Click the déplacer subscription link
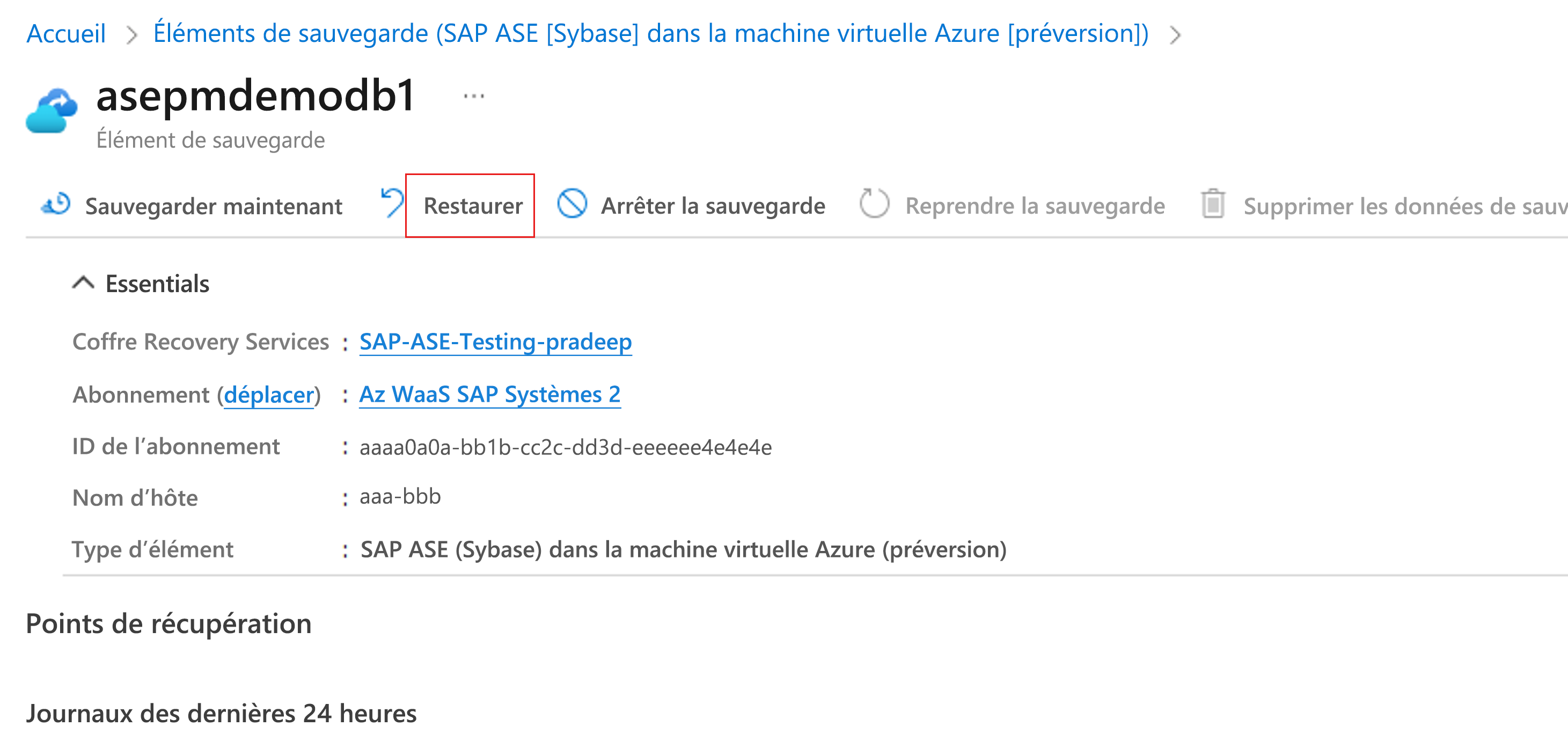The height and width of the screenshot is (748, 1568). point(268,395)
